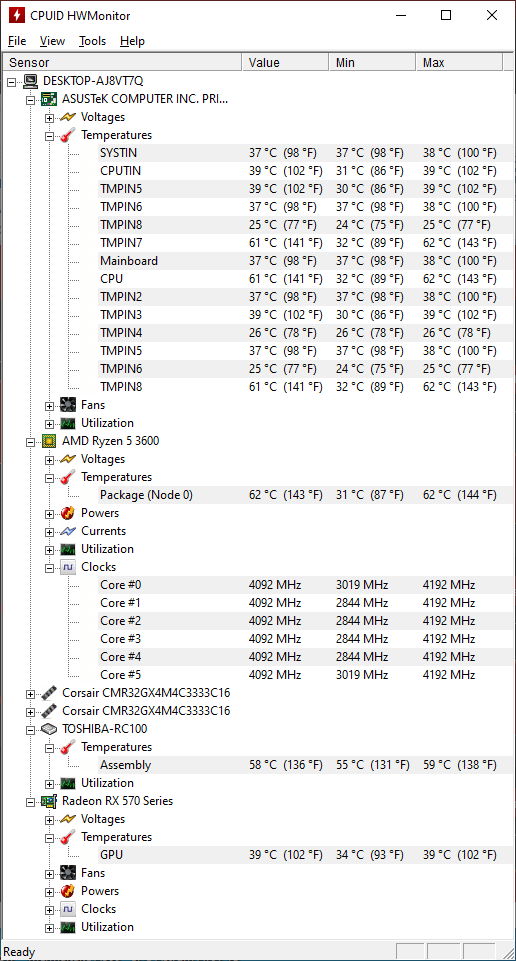Expand Fans under the ASUSTeK motherboard
The height and width of the screenshot is (961, 516).
click(x=50, y=405)
